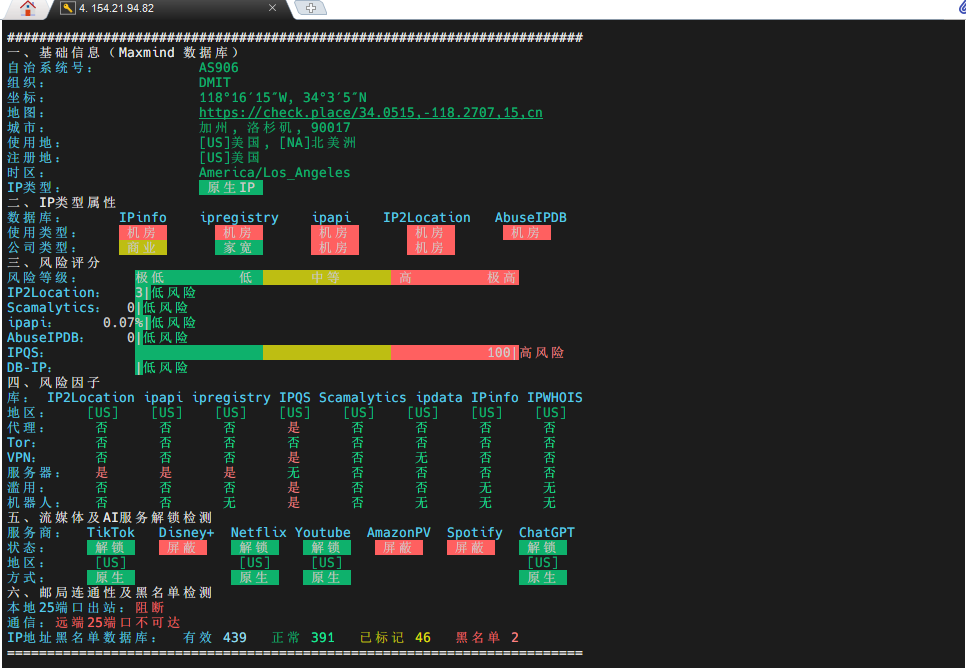Click the America/Los_Angeles timezone text
The height and width of the screenshot is (668, 966).
274,173
